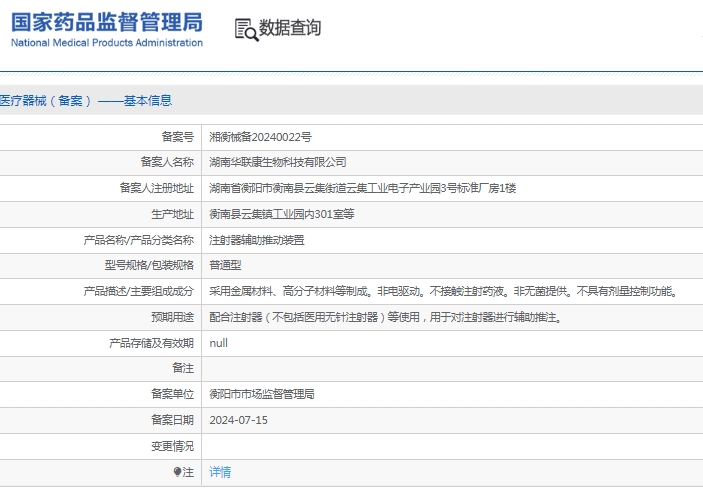Click 湖南华联康生物科技有限公司 cell

point(278,162)
